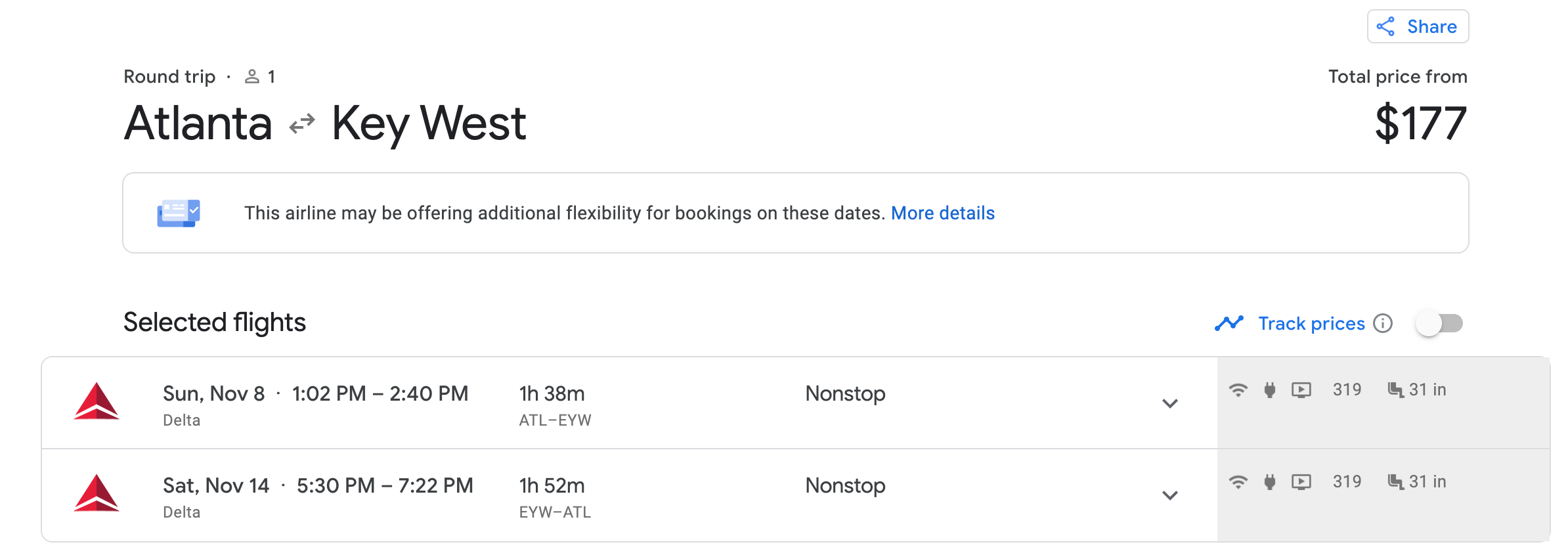This screenshot has width=1568, height=557.
Task: Click the Delta logo for Nov 14 flight
Action: click(x=97, y=493)
